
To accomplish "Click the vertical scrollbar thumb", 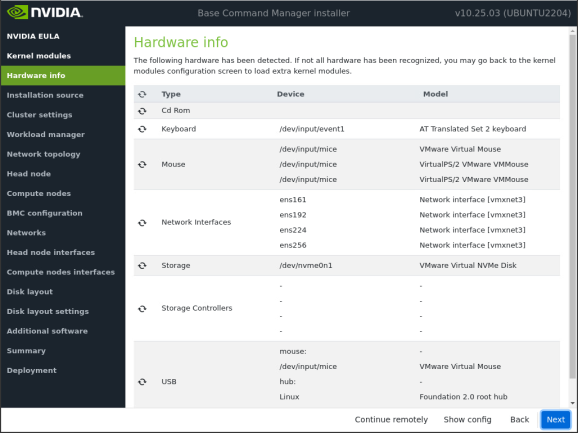I will [x=572, y=206].
